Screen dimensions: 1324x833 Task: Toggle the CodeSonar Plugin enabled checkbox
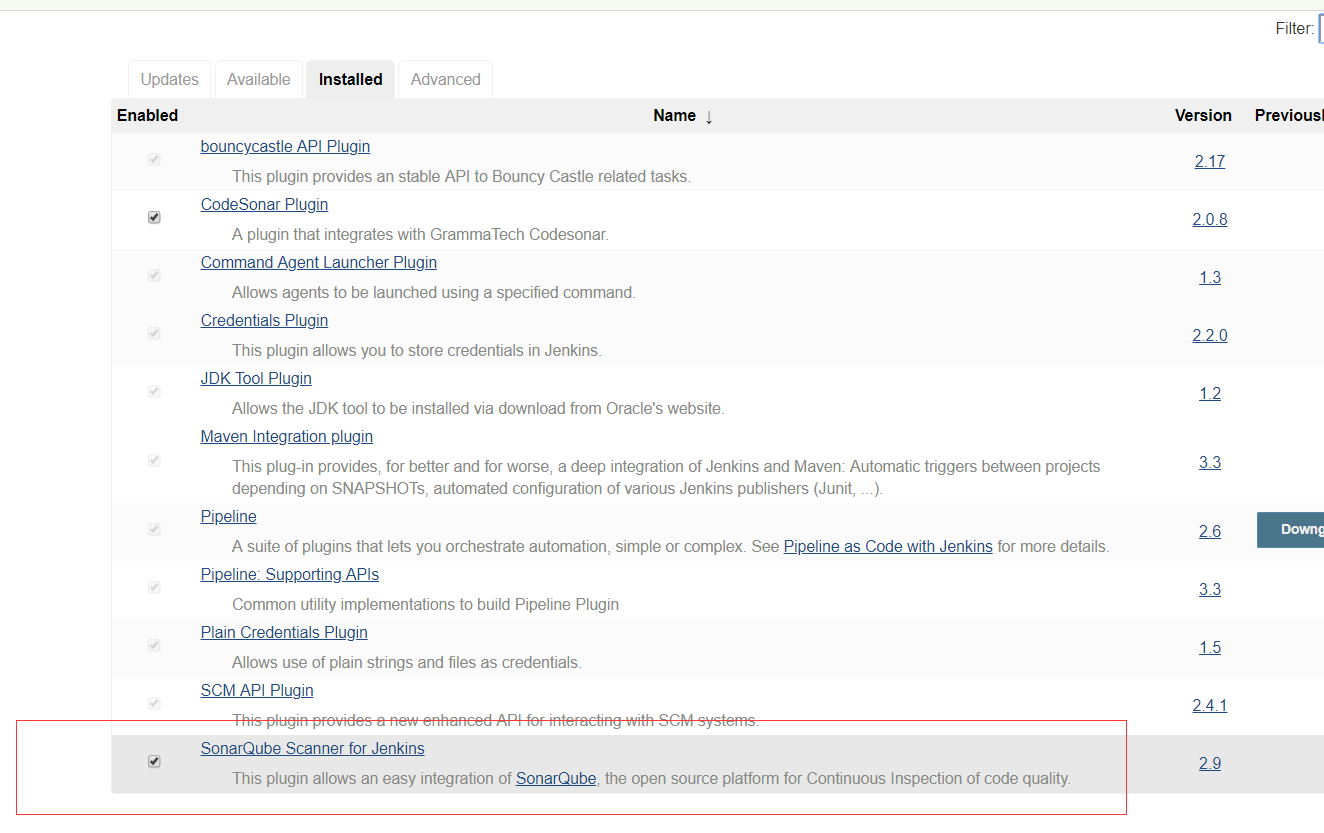tap(154, 216)
